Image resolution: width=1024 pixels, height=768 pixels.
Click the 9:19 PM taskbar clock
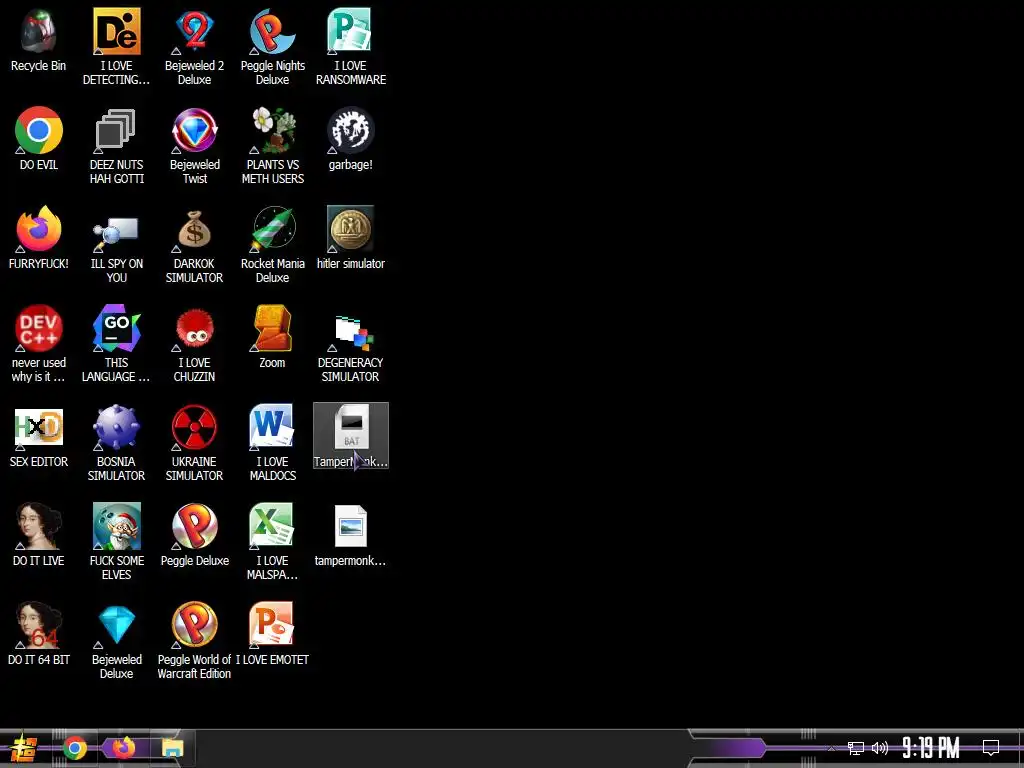pyautogui.click(x=931, y=748)
